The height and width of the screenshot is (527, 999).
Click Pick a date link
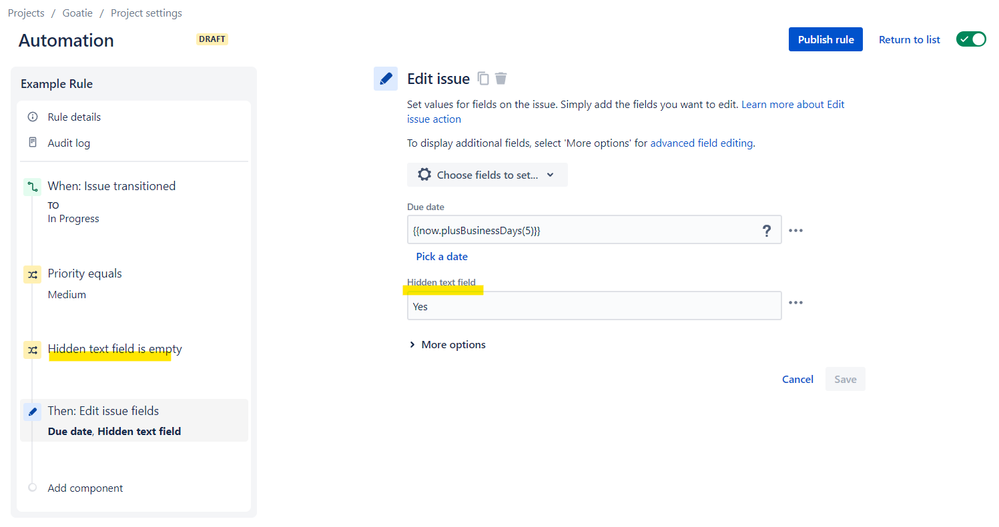point(442,256)
